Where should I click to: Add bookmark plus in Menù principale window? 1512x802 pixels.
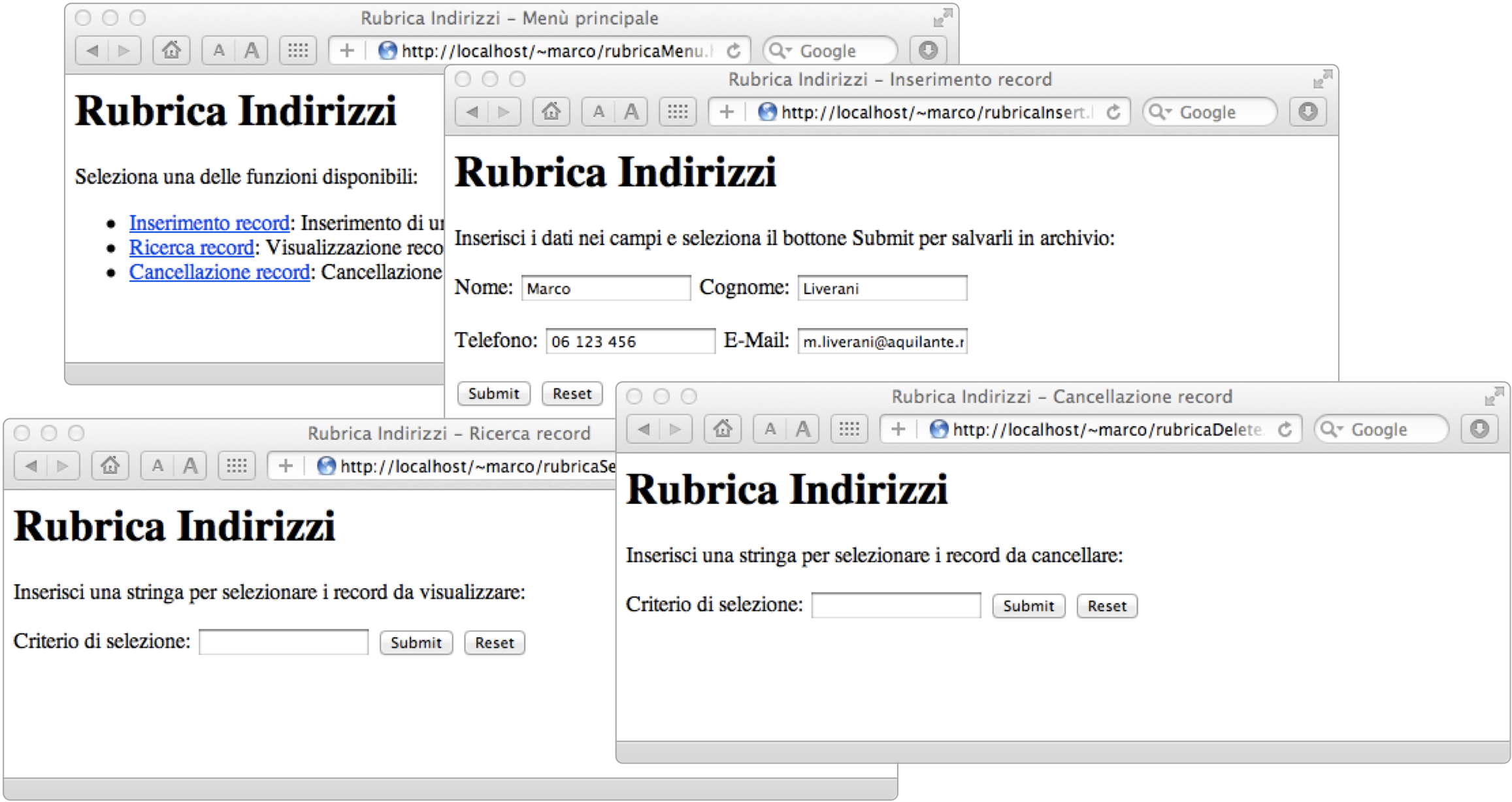[x=347, y=50]
